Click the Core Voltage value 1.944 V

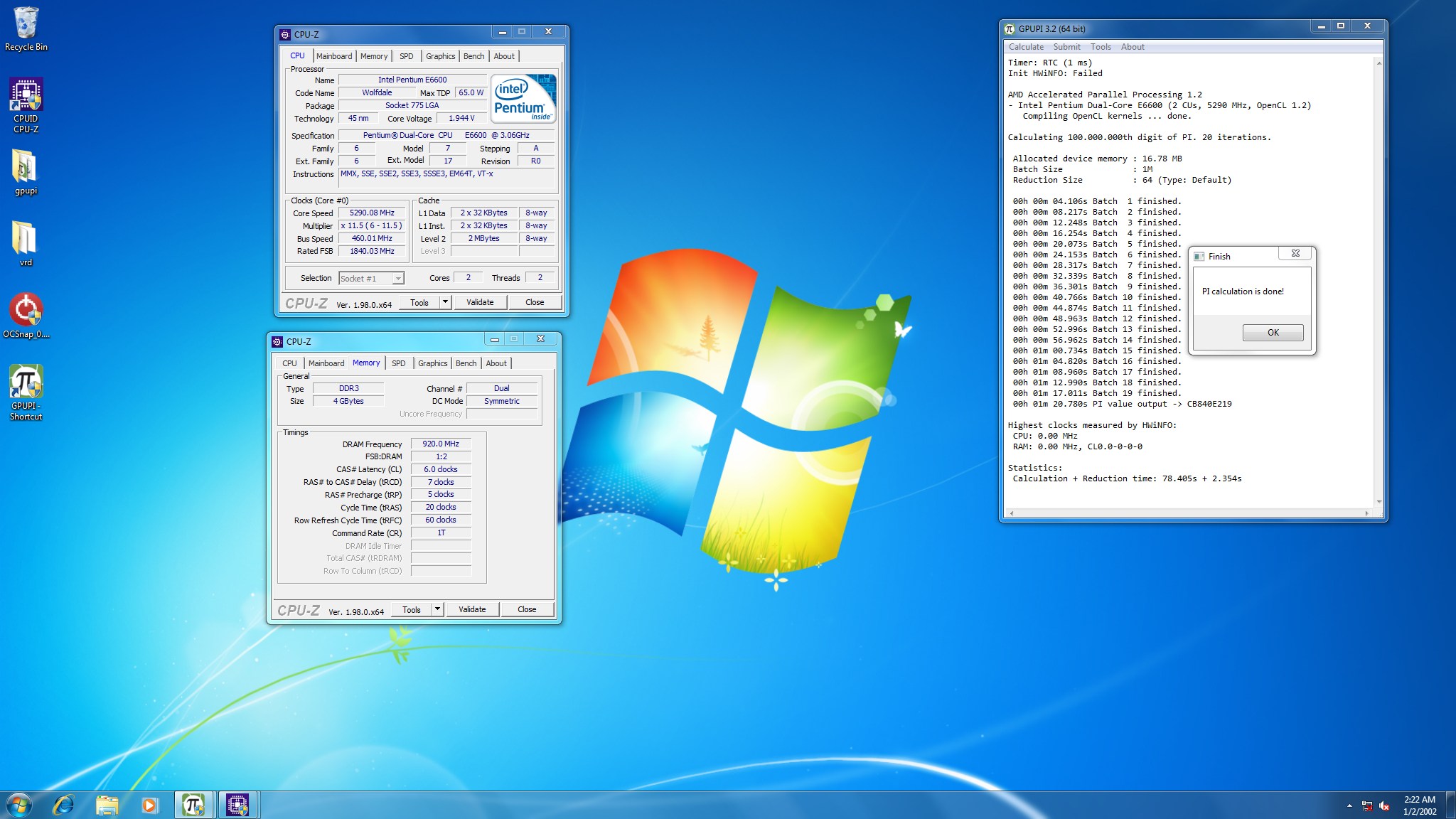click(x=461, y=118)
